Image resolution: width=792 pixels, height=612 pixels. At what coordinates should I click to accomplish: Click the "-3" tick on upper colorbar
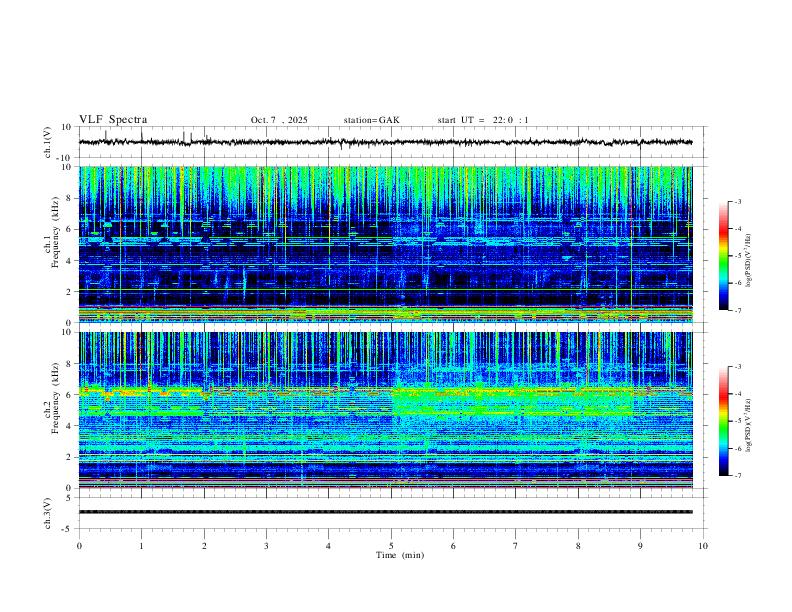pos(737,202)
